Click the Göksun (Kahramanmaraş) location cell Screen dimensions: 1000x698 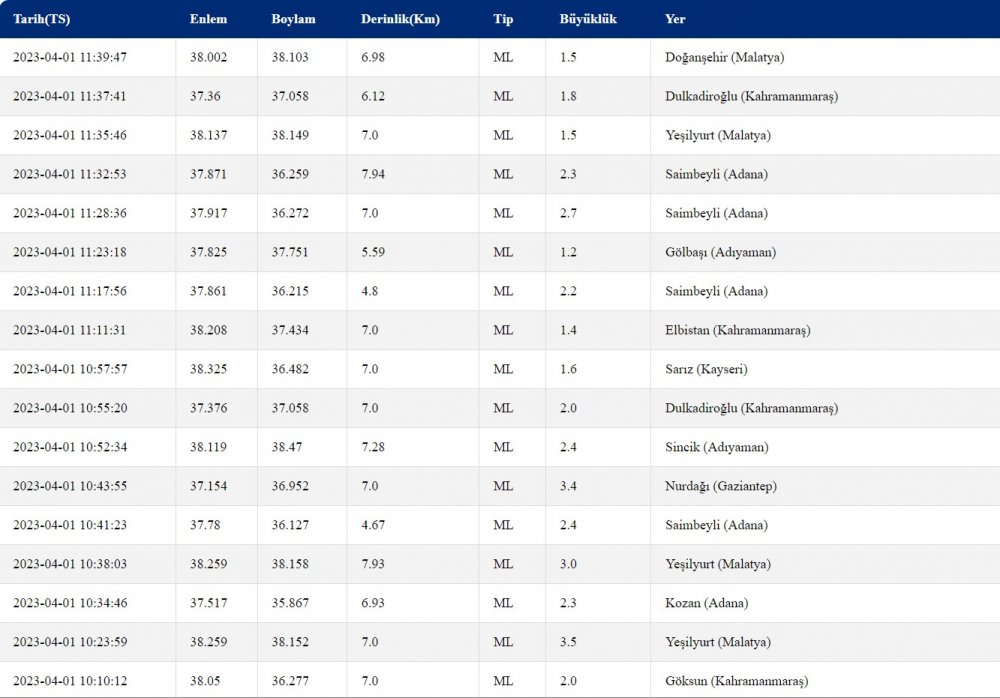click(x=737, y=681)
